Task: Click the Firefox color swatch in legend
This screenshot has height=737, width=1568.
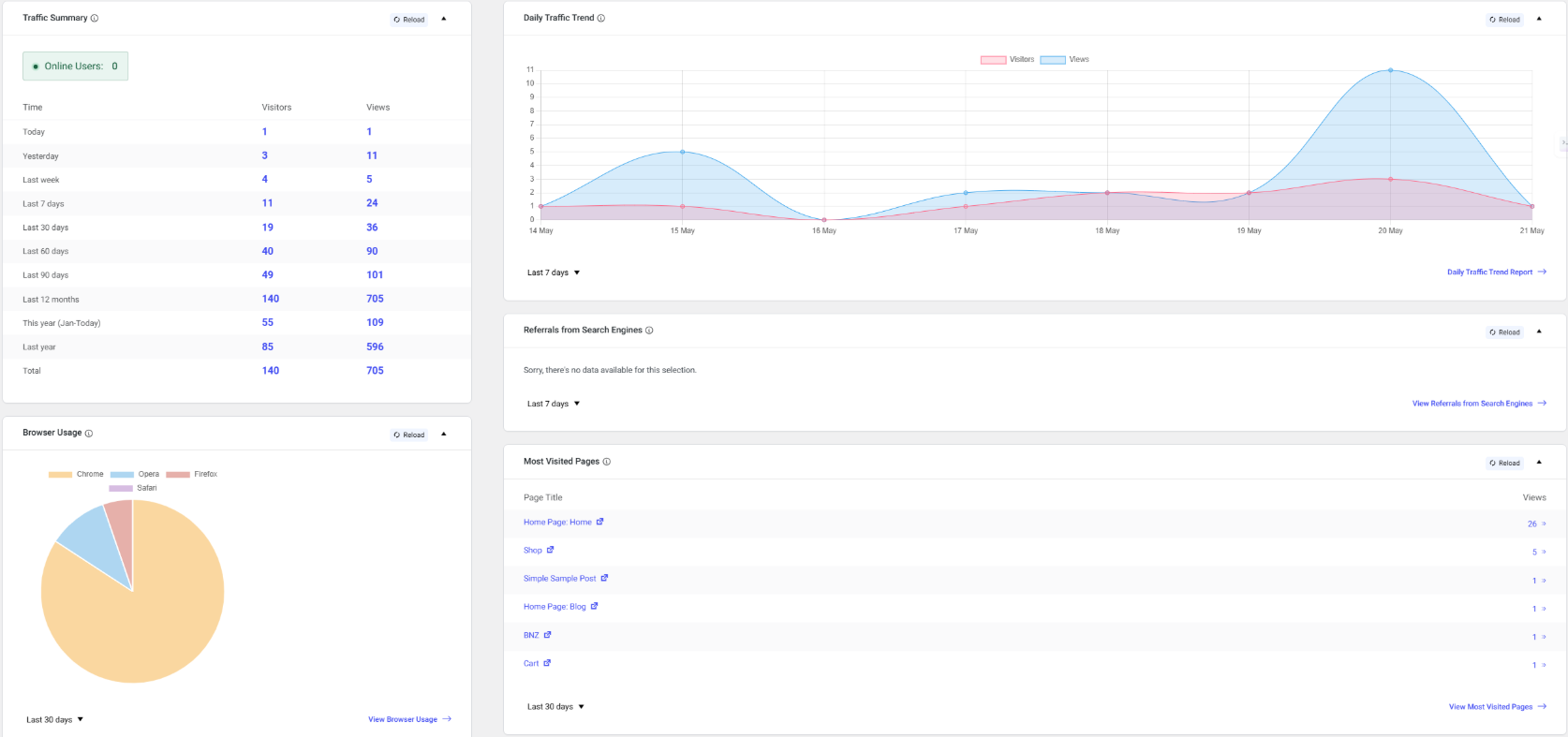Action: (x=178, y=475)
